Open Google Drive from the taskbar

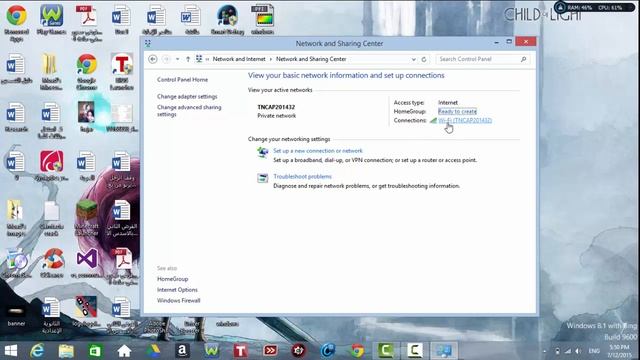tap(153, 351)
